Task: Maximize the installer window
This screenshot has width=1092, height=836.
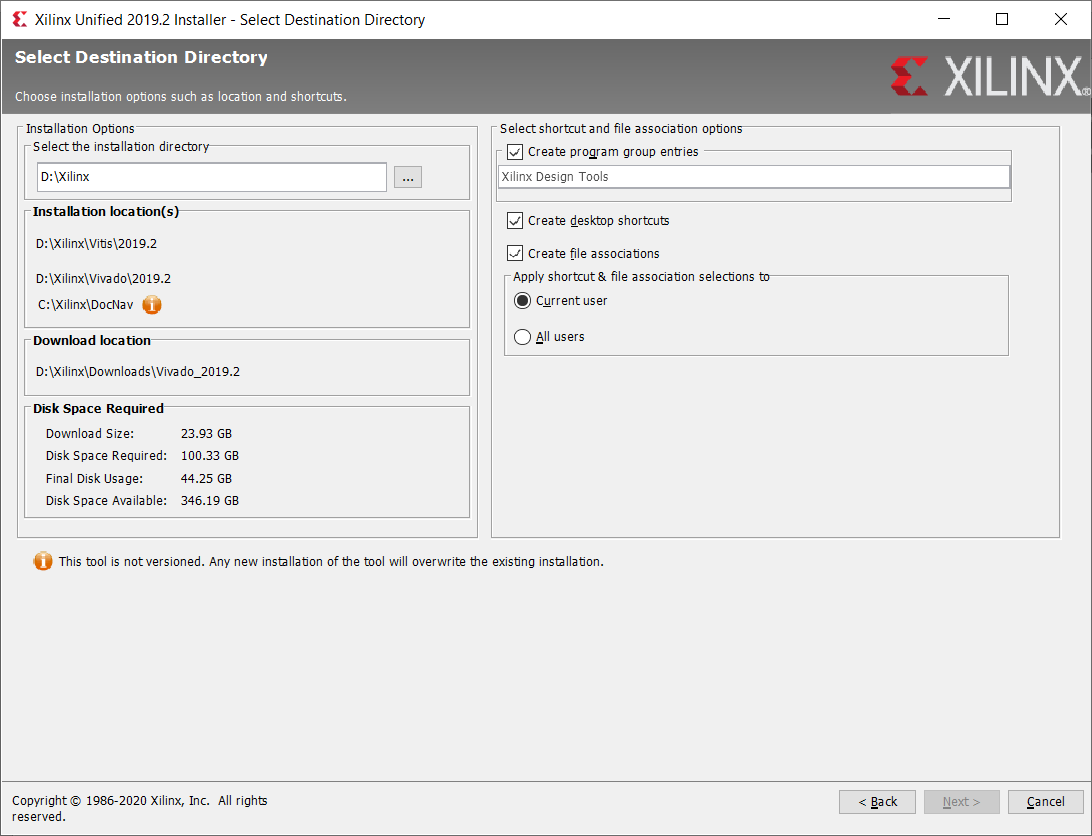Action: click(1002, 20)
